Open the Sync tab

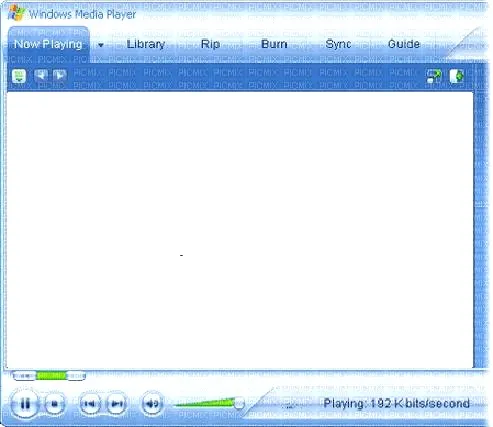[338, 44]
